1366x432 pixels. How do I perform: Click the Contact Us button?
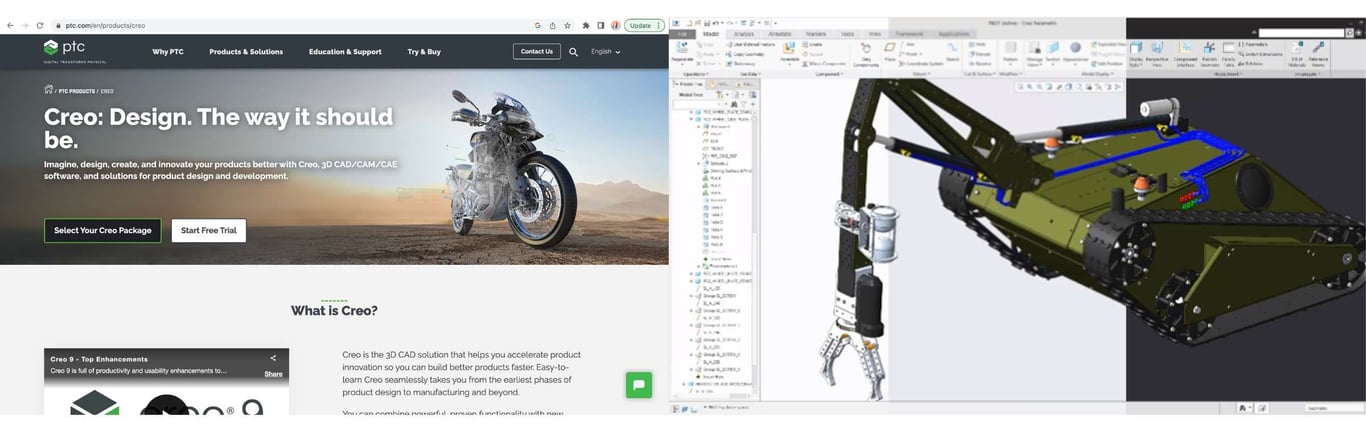(x=536, y=51)
